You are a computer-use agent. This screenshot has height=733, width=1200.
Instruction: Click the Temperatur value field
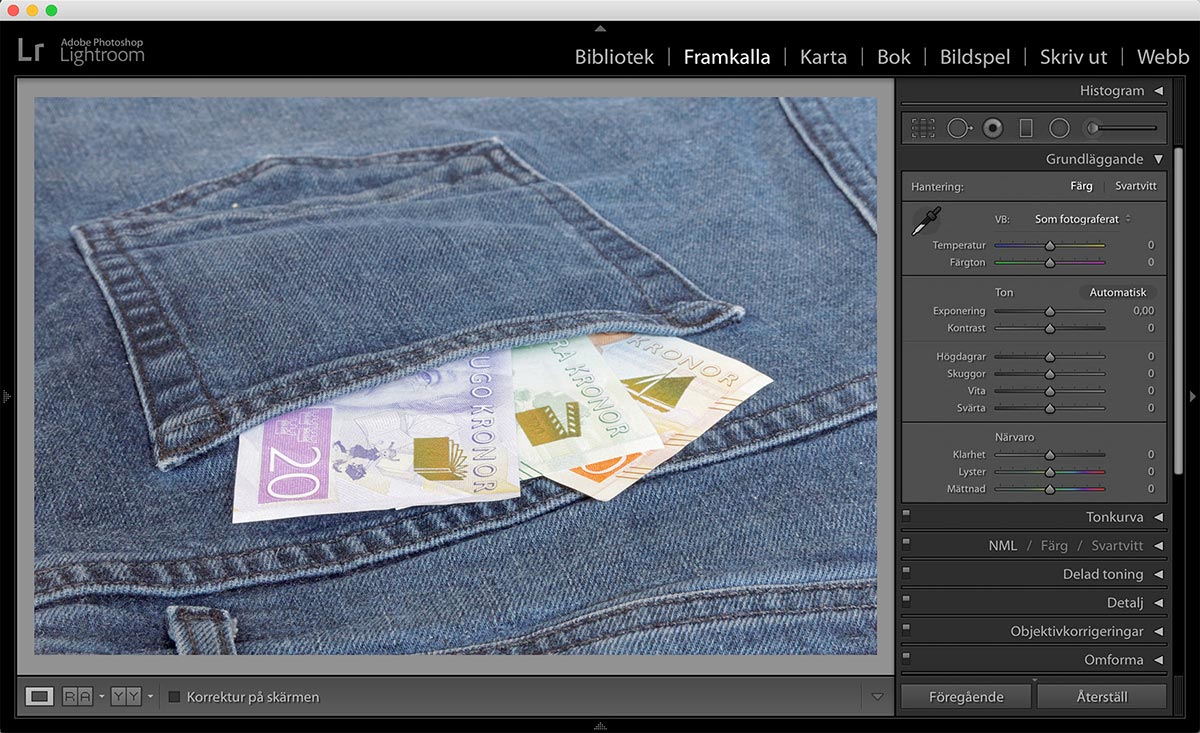pyautogui.click(x=1150, y=245)
